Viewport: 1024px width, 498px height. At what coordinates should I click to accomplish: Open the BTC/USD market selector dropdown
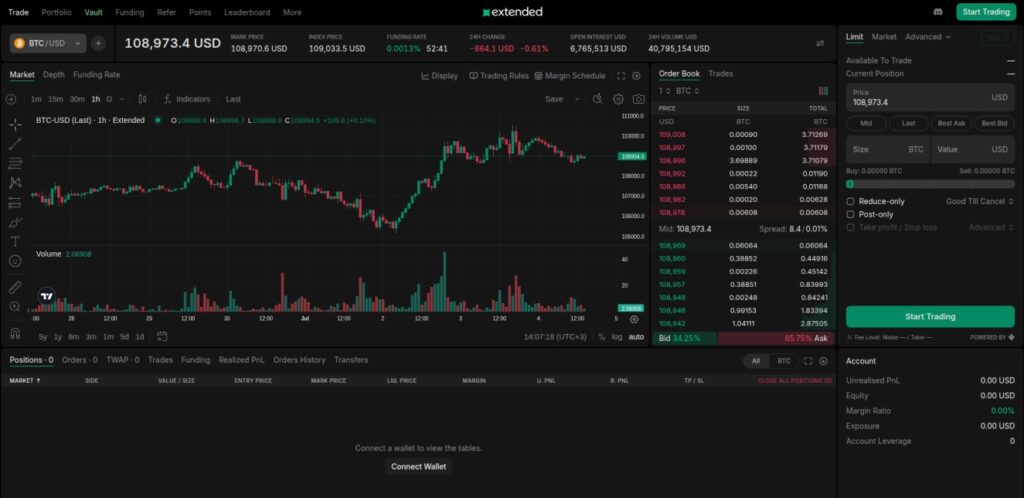[x=48, y=43]
